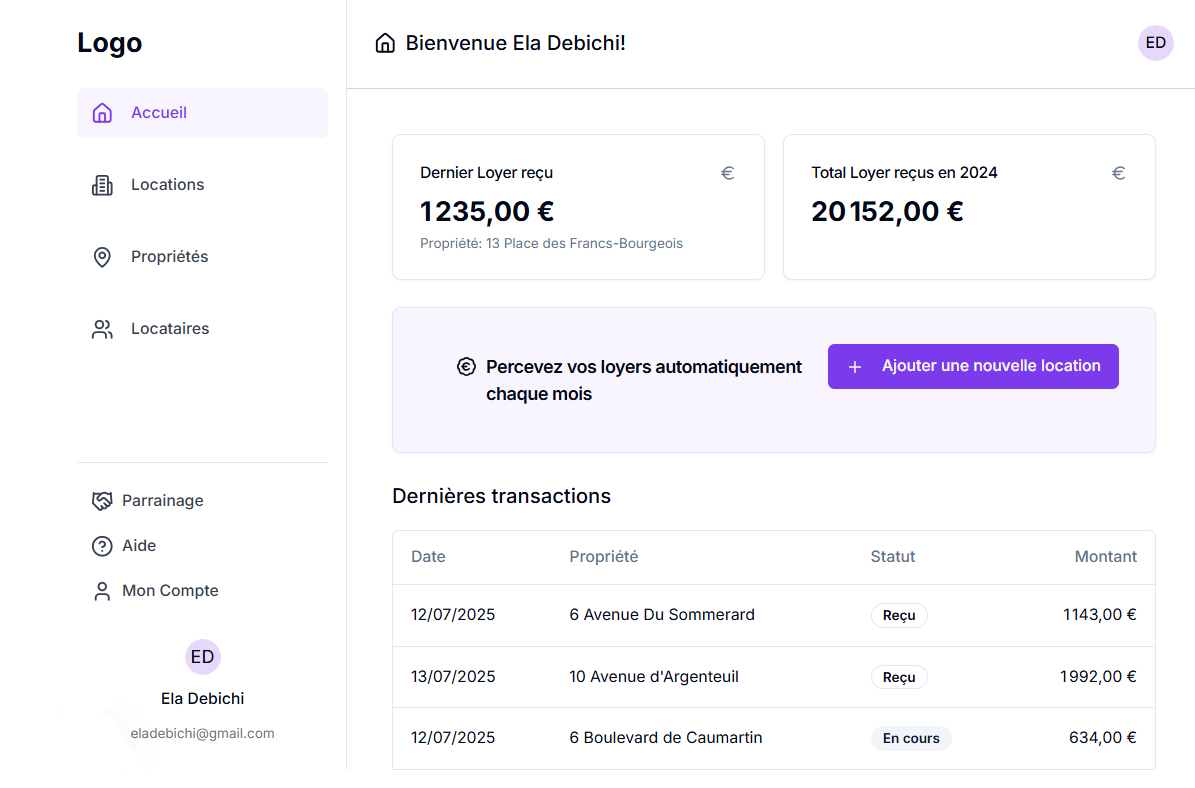
Task: Click Ajouter une nouvelle location button
Action: [x=973, y=367]
